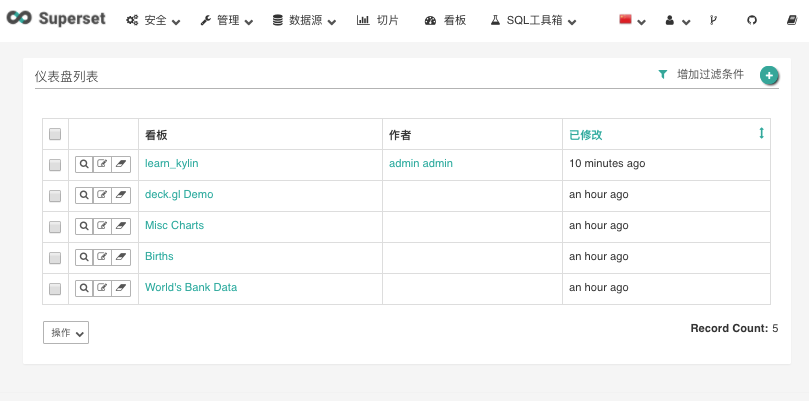Open the user profile dropdown
Screen dimensions: 809x401
click(677, 21)
